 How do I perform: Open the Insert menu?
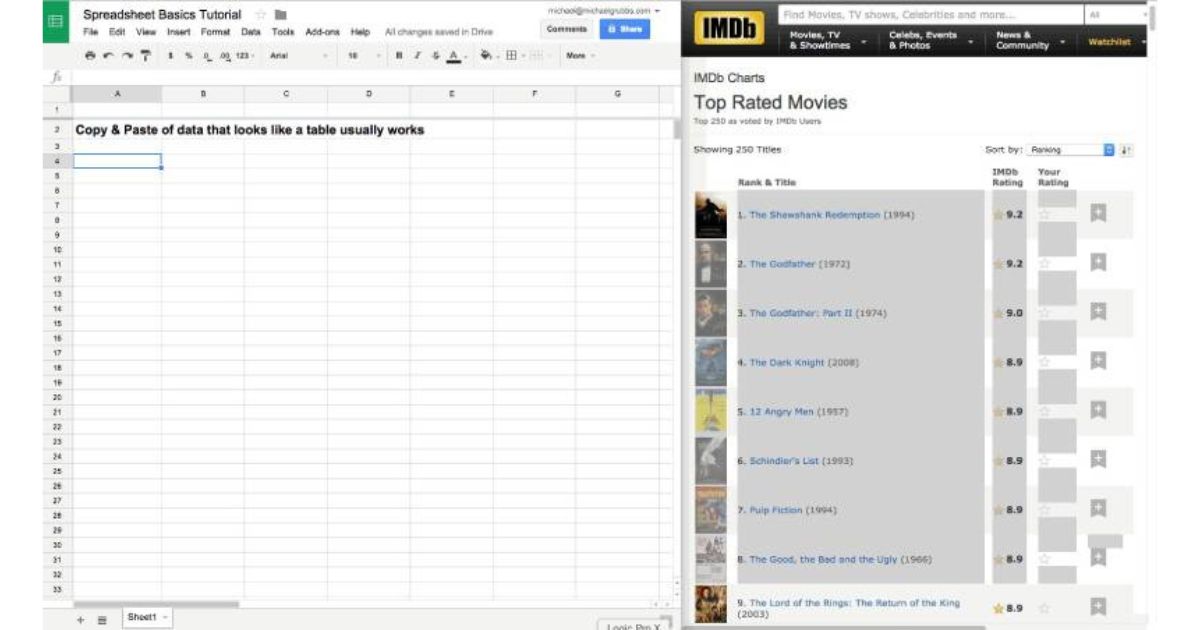[x=179, y=32]
